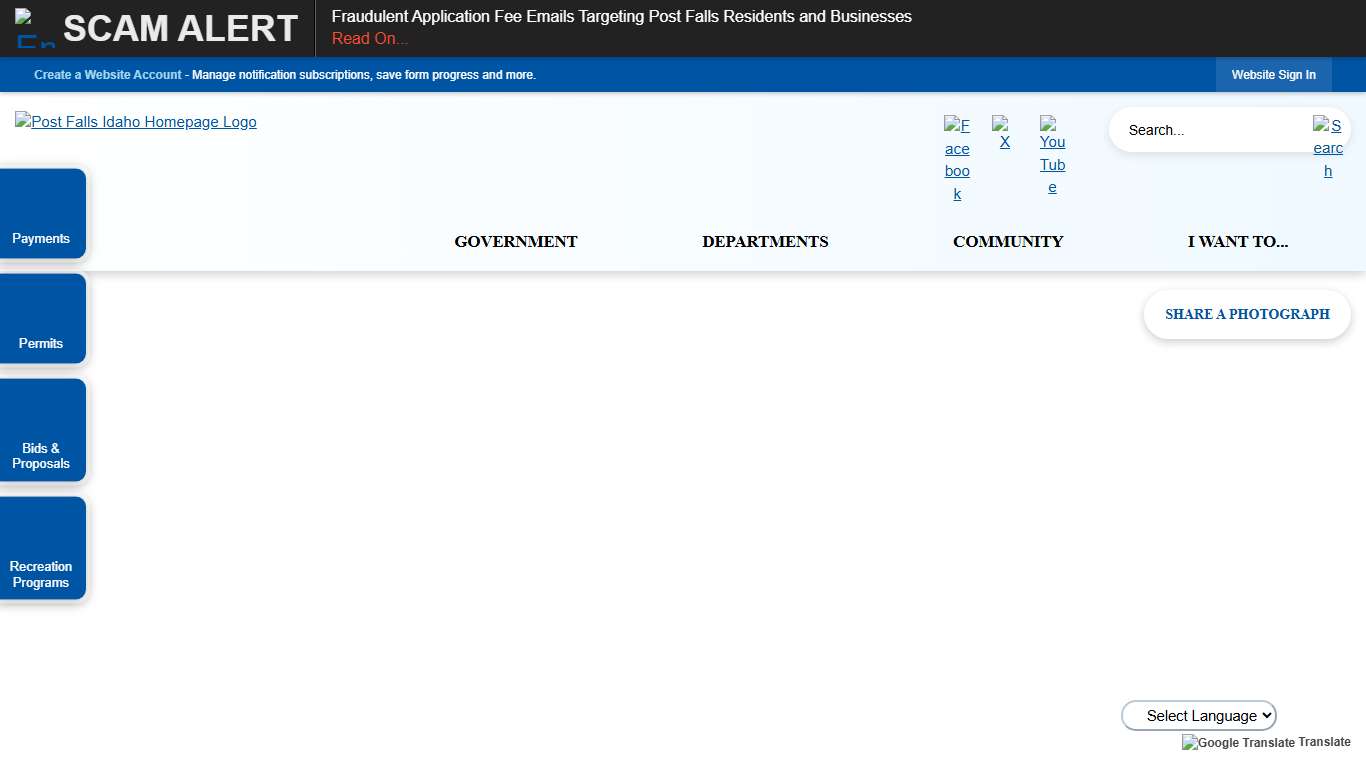This screenshot has height=768, width=1366.
Task: Open the X social media icon
Action: pyautogui.click(x=1001, y=133)
